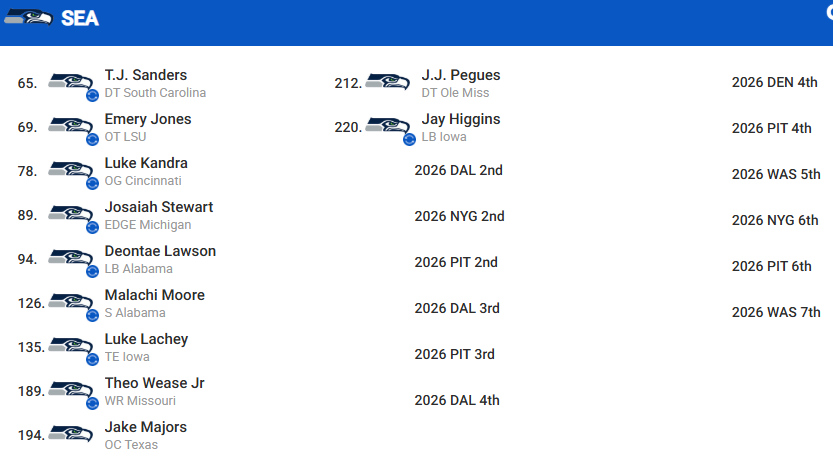
Task: Click the blue badge next to Josaiah Stewart
Action: coord(92,228)
